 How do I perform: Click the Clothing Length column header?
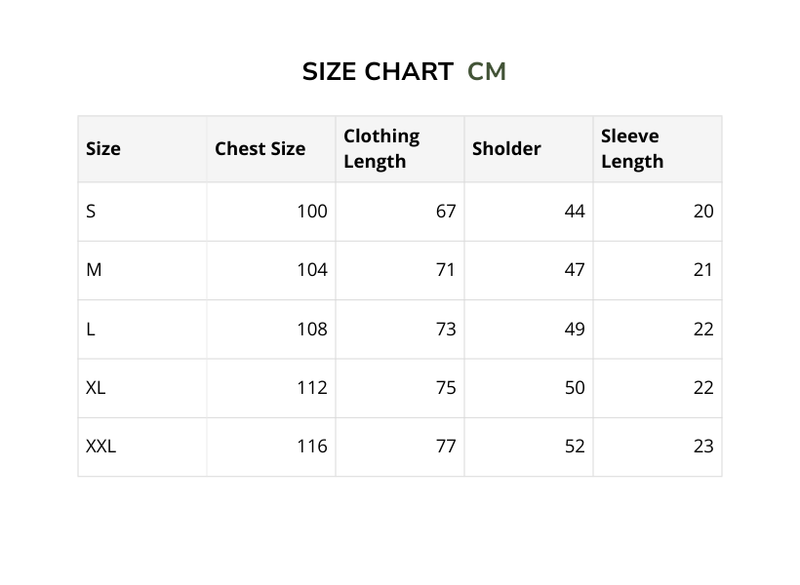point(381,148)
